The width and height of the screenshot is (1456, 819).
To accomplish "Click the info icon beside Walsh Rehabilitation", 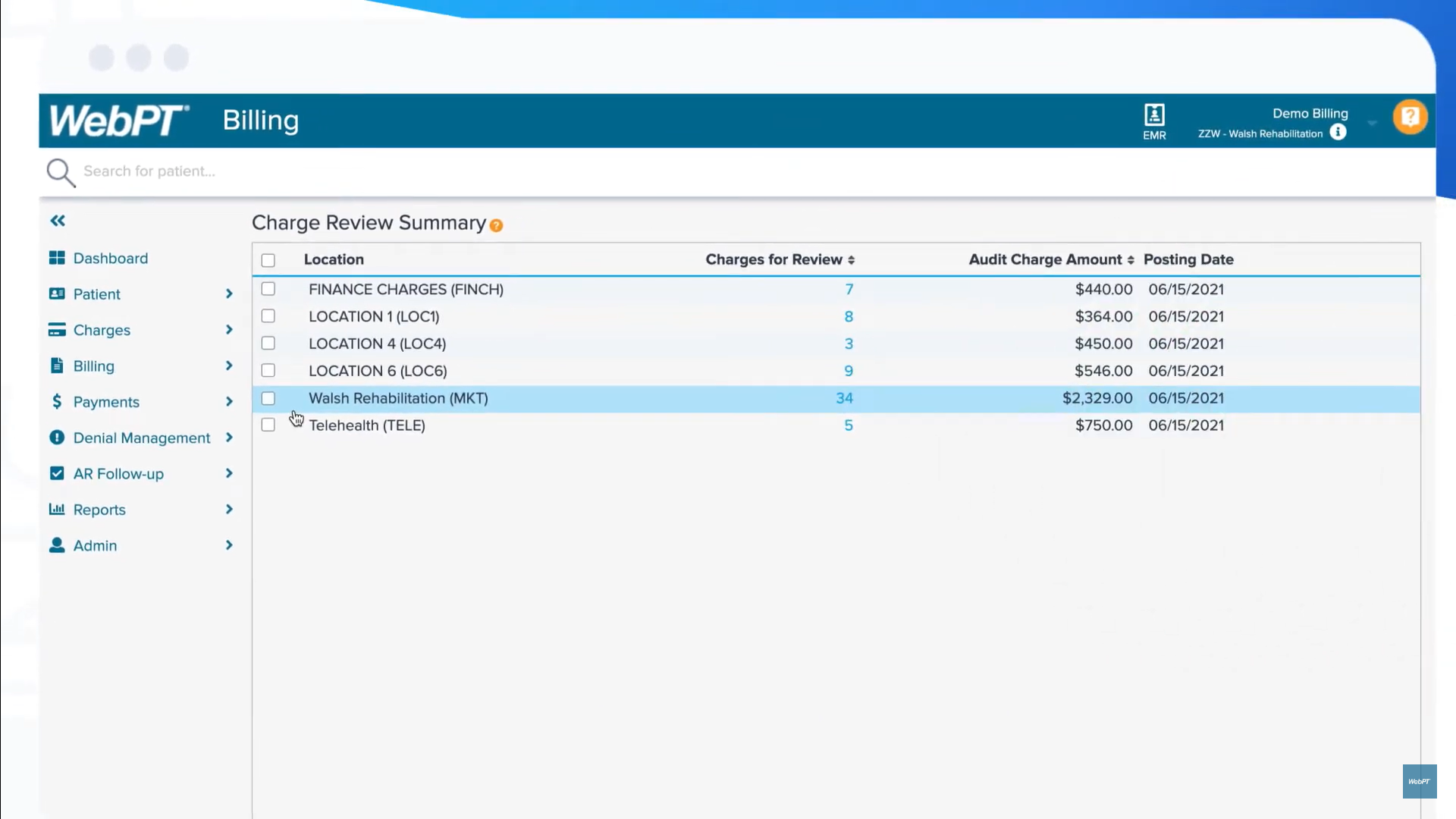I will [1338, 133].
